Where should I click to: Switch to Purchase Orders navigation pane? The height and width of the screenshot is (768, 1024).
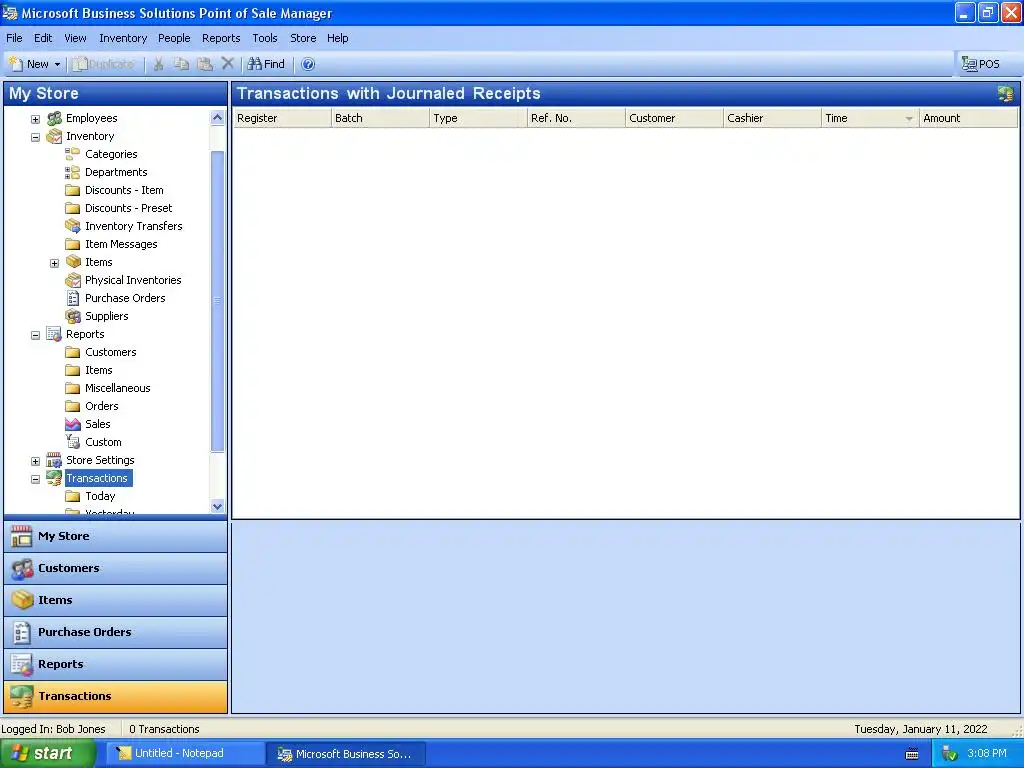(x=116, y=632)
